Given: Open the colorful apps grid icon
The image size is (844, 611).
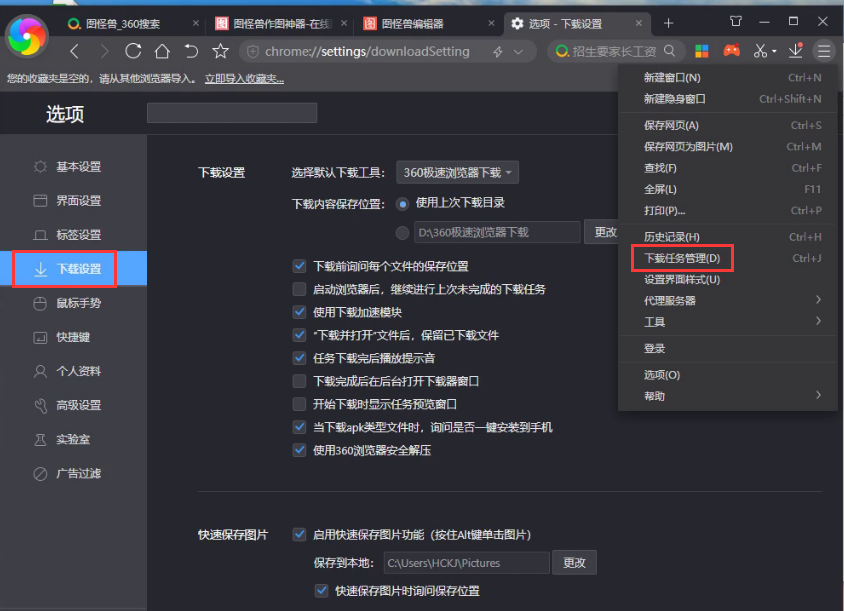Looking at the screenshot, I should (x=702, y=51).
